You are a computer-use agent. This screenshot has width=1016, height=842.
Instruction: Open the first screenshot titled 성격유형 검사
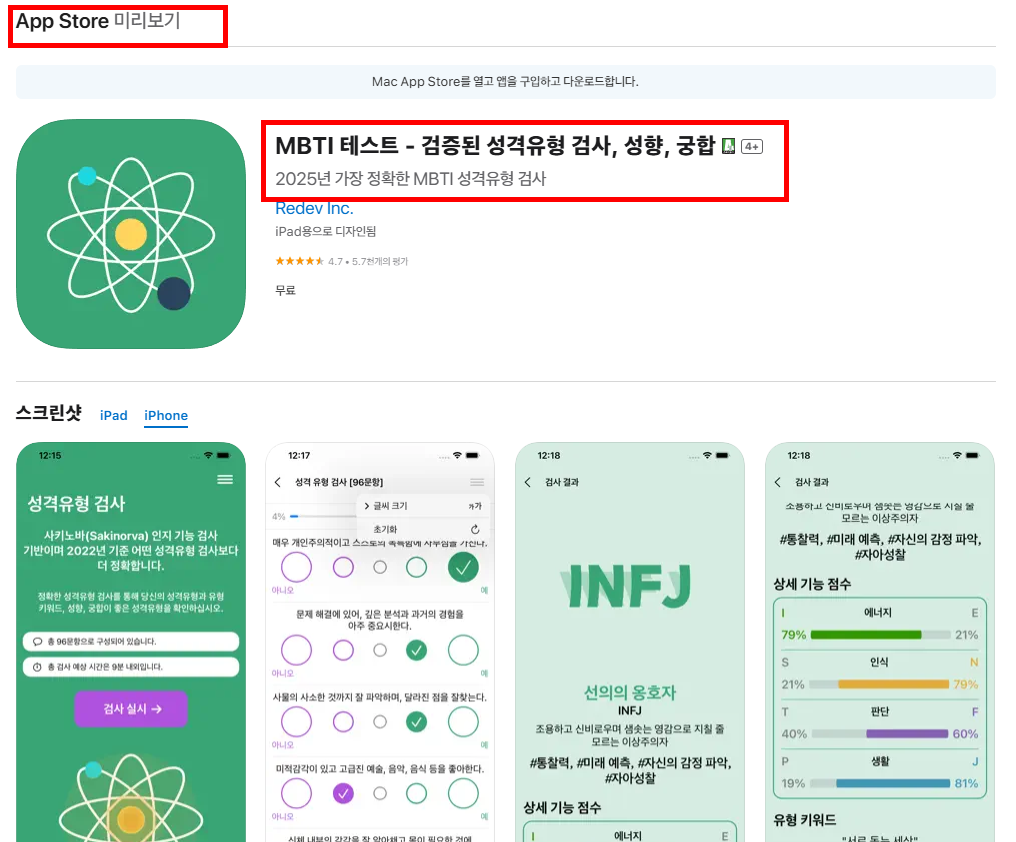pyautogui.click(x=131, y=642)
